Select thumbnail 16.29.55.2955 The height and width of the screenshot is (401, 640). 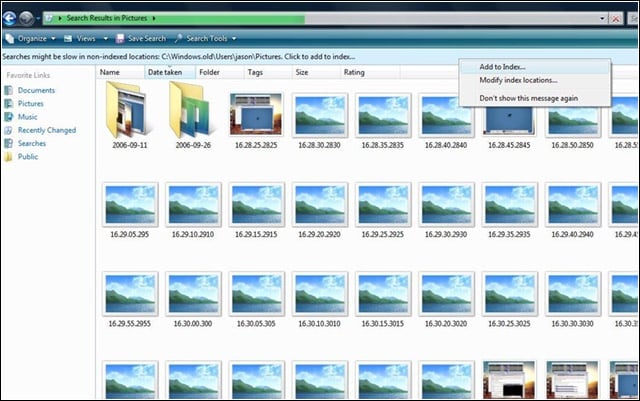click(130, 294)
